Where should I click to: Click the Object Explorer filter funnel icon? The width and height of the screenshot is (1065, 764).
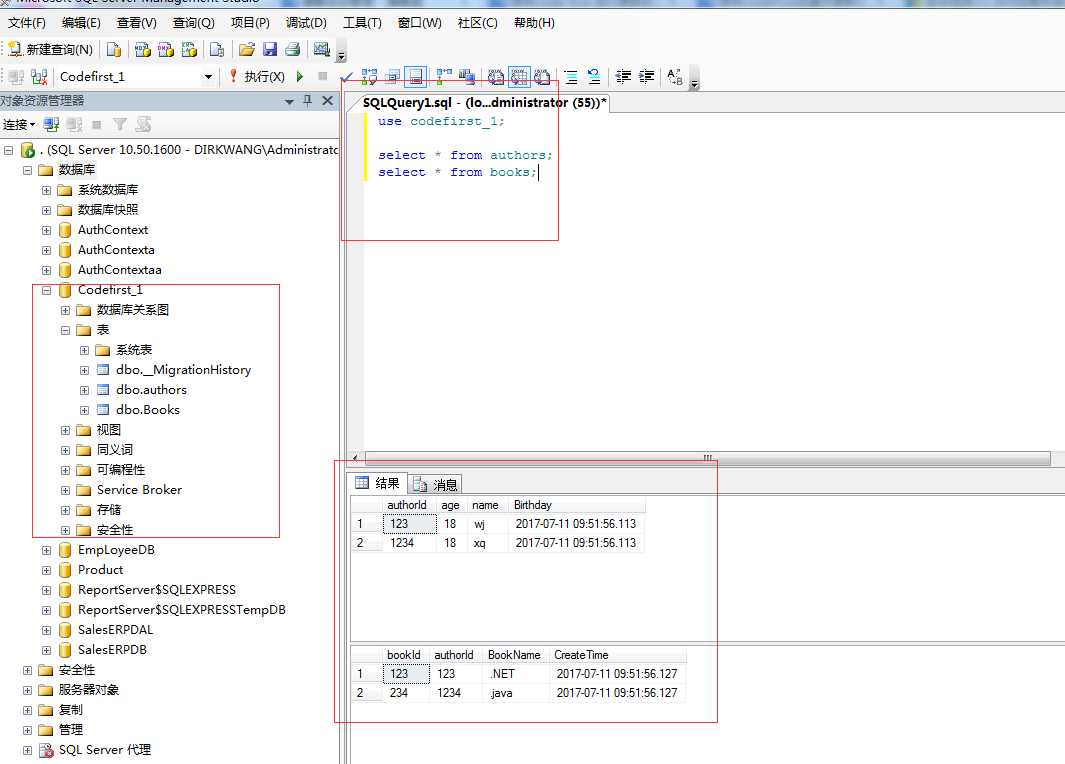click(120, 125)
